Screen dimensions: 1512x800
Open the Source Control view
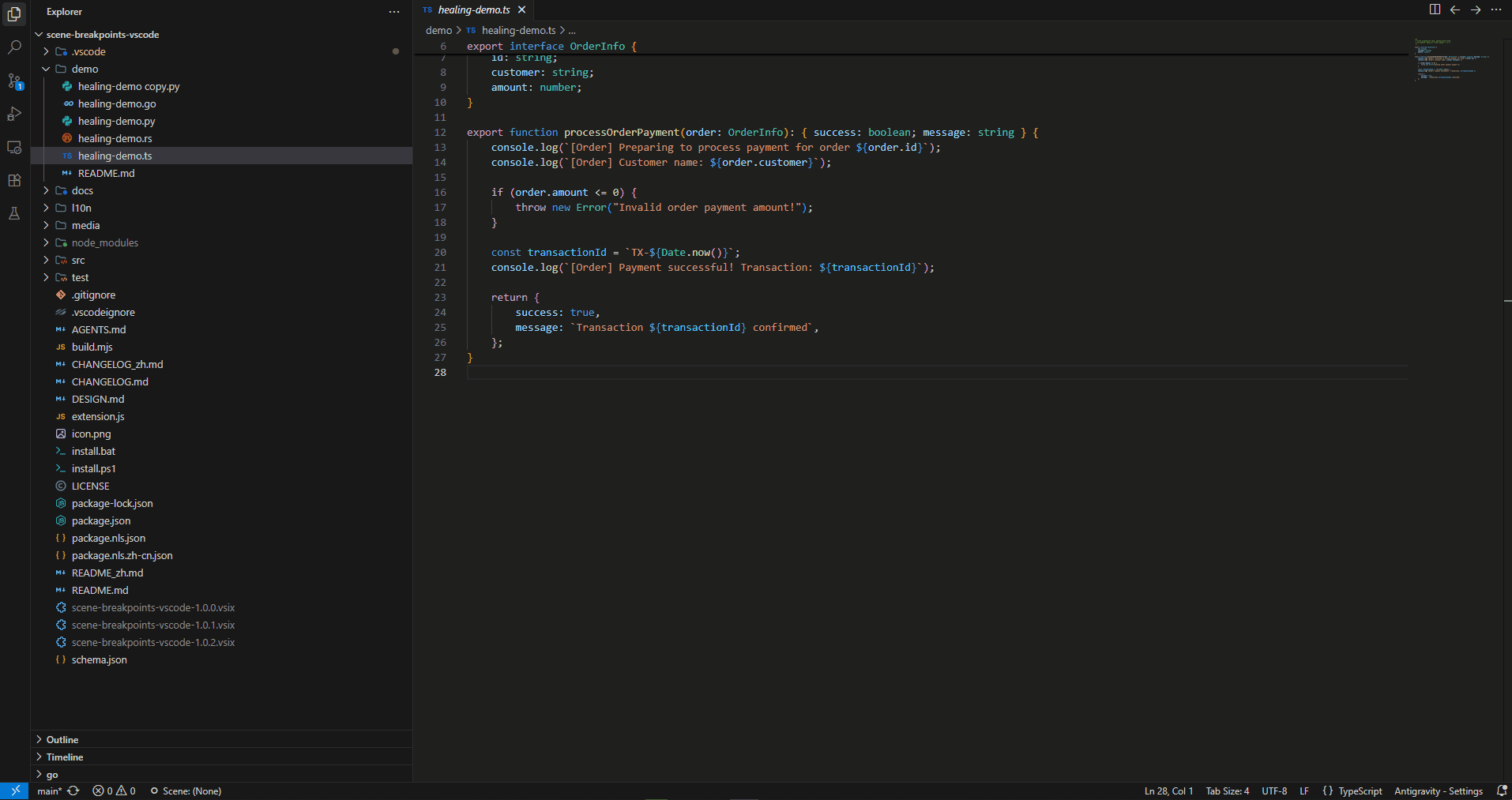tap(14, 81)
